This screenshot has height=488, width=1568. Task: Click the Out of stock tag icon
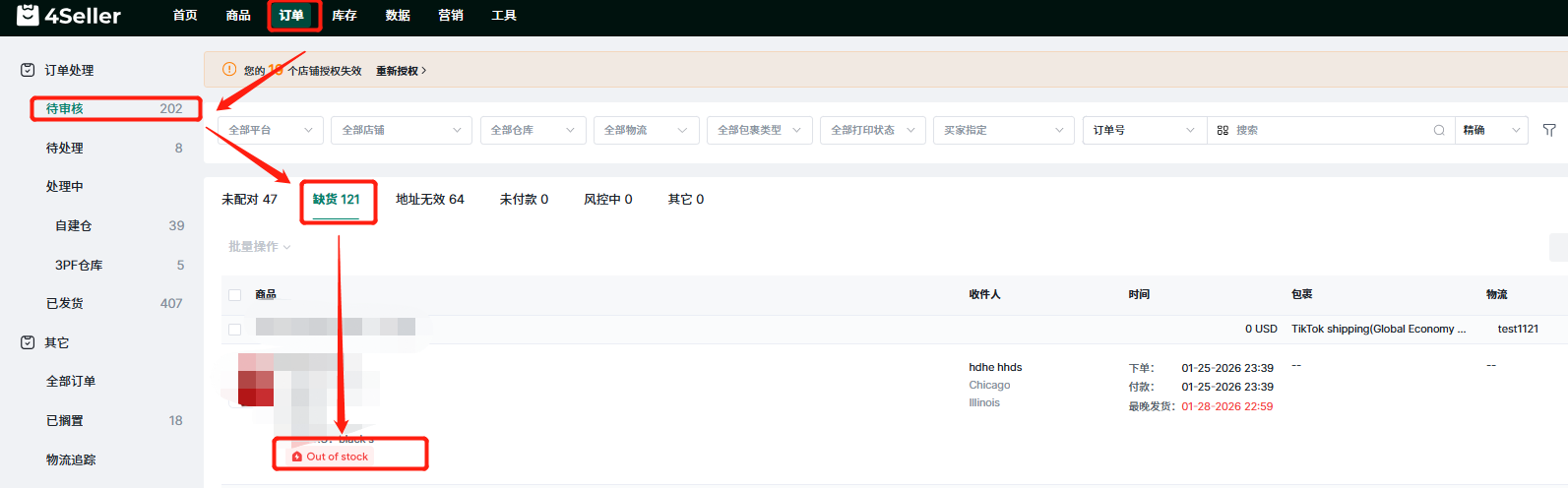click(297, 457)
